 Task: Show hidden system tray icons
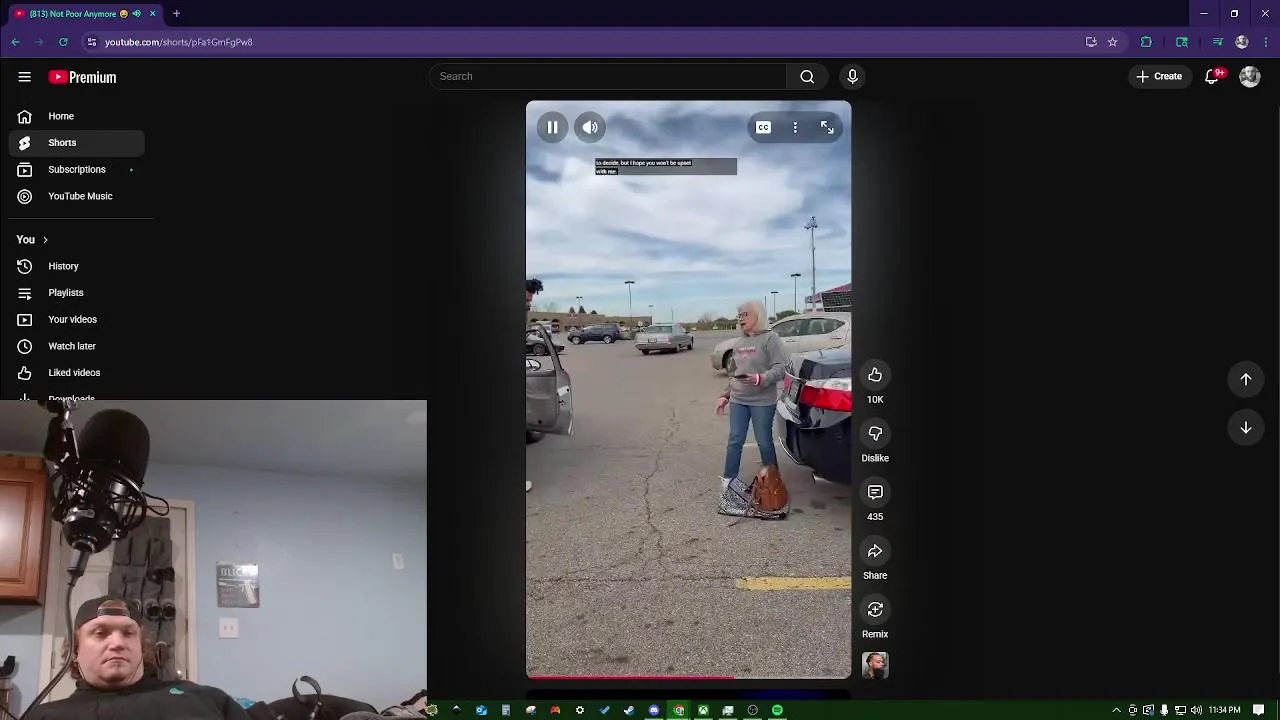[x=1116, y=710]
